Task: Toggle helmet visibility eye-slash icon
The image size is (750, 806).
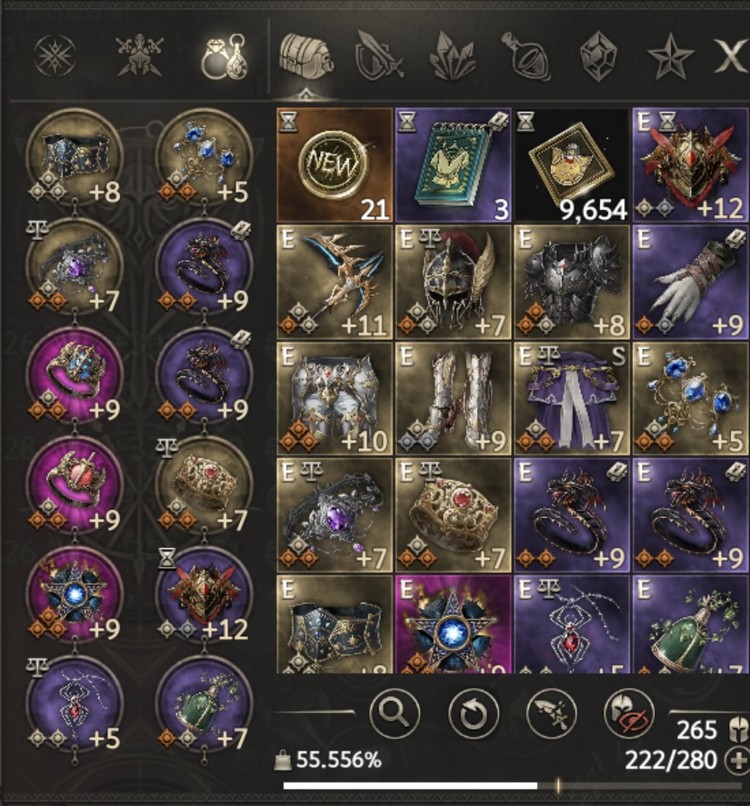Action: (x=629, y=713)
